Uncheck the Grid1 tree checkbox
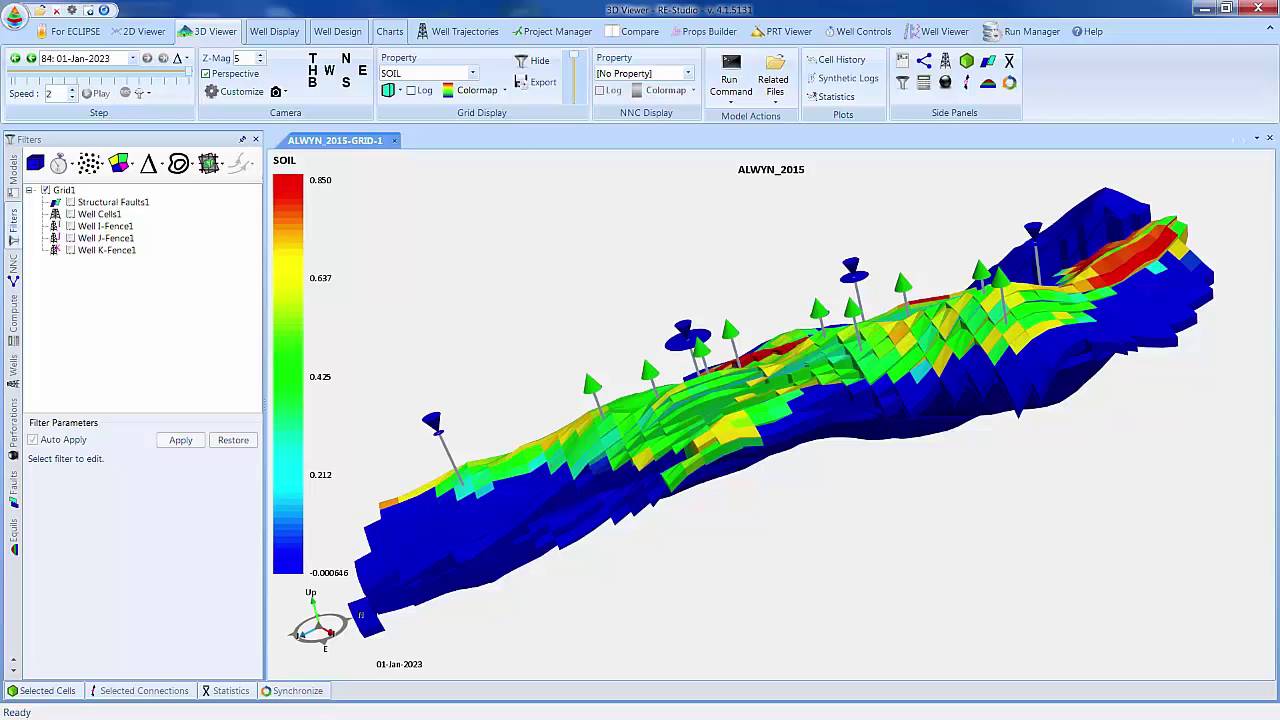This screenshot has width=1280, height=720. coord(46,190)
